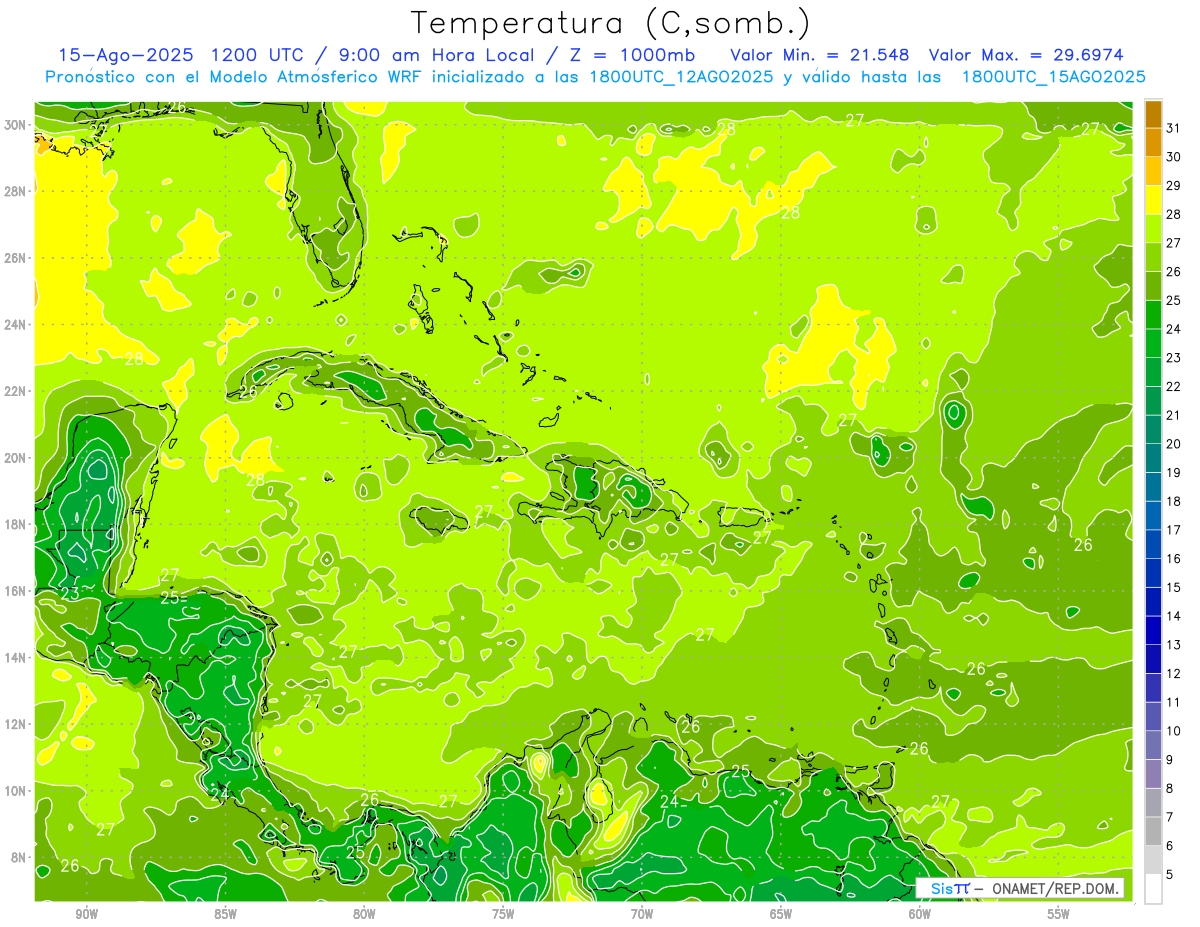Select the "15-Ago-2025 1200 UTC" date text
This screenshot has width=1200, height=927.
click(183, 55)
